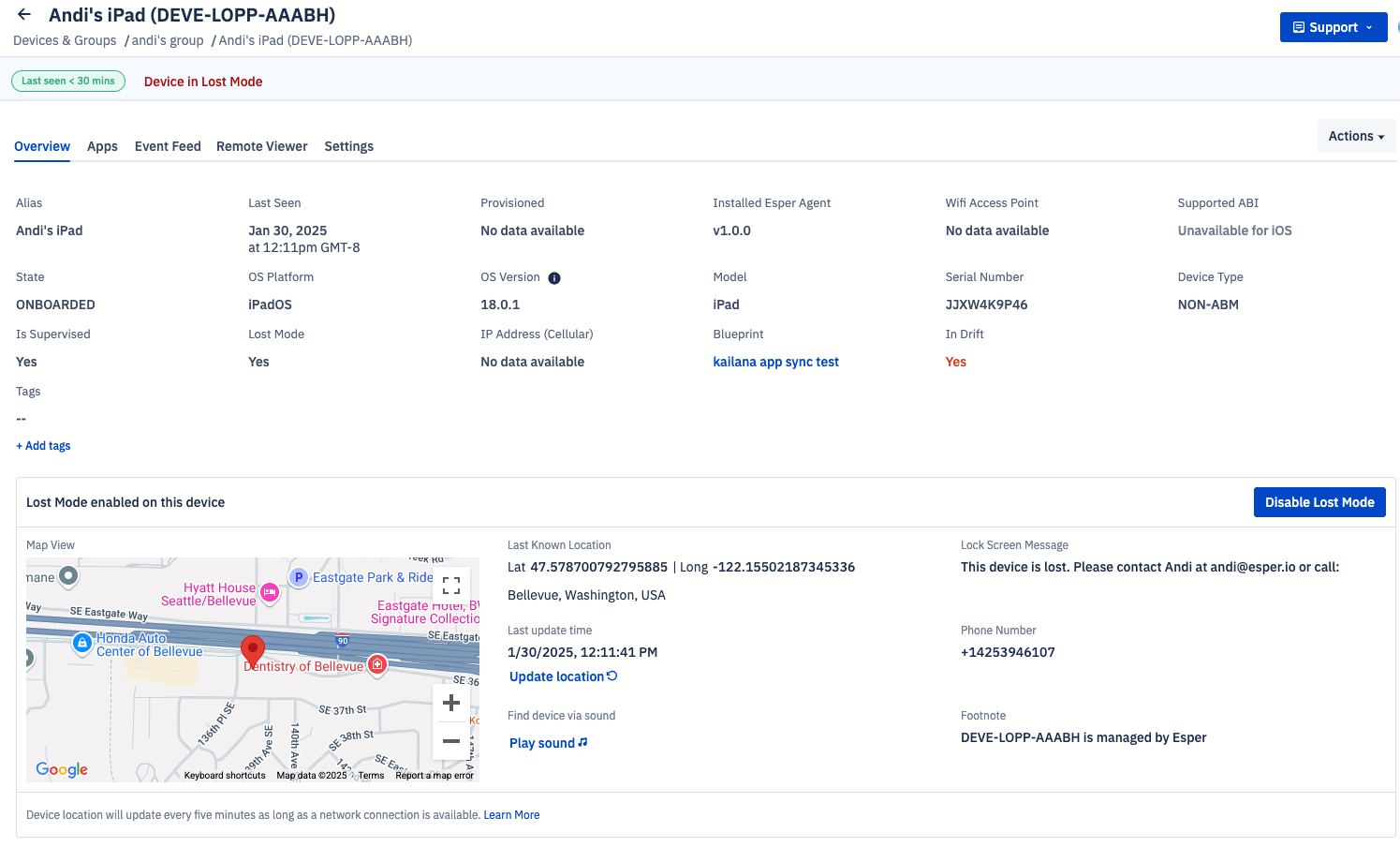Viewport: 1400px width, 847px height.
Task: Click the Unavailable for iOS value
Action: (1235, 230)
